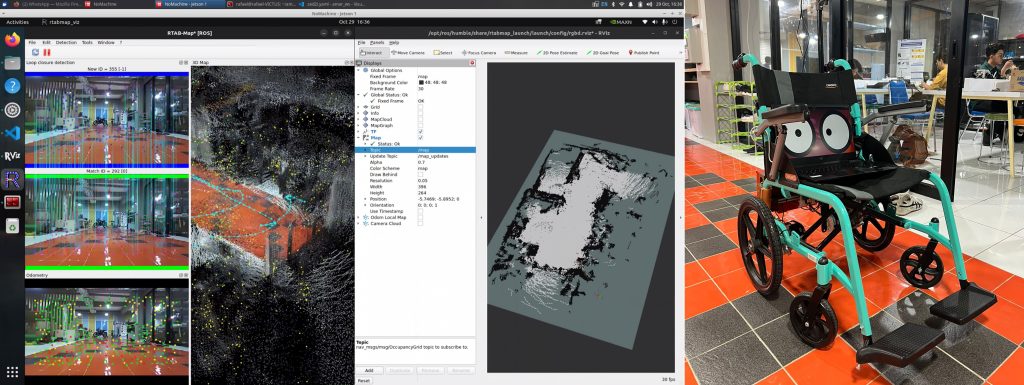This screenshot has width=1024, height=385.
Task: Click the Reset button at bottom
Action: pos(364,380)
